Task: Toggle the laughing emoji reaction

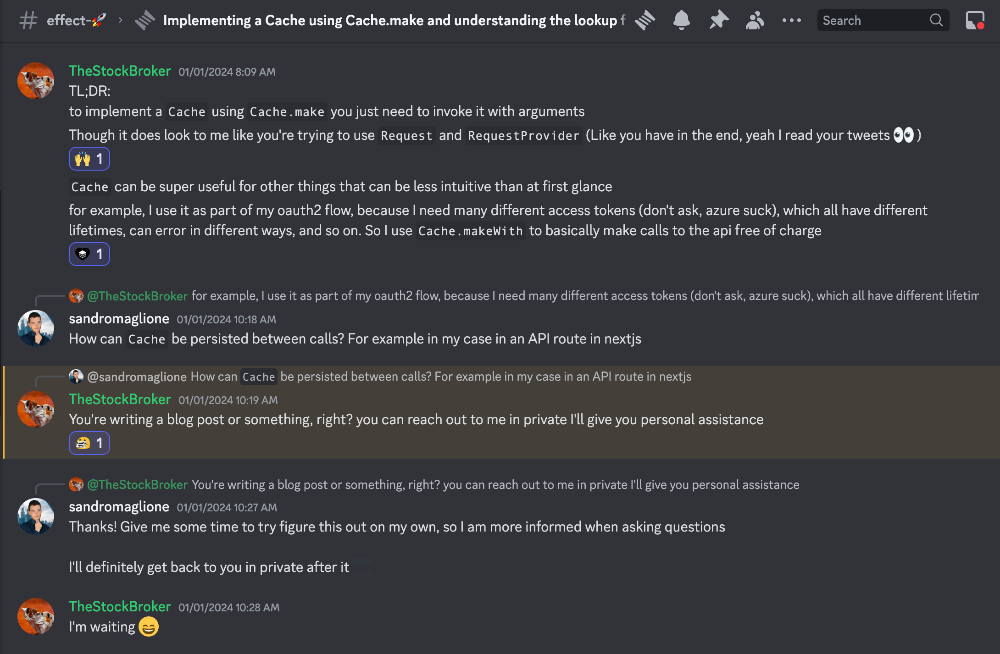Action: pos(89,443)
